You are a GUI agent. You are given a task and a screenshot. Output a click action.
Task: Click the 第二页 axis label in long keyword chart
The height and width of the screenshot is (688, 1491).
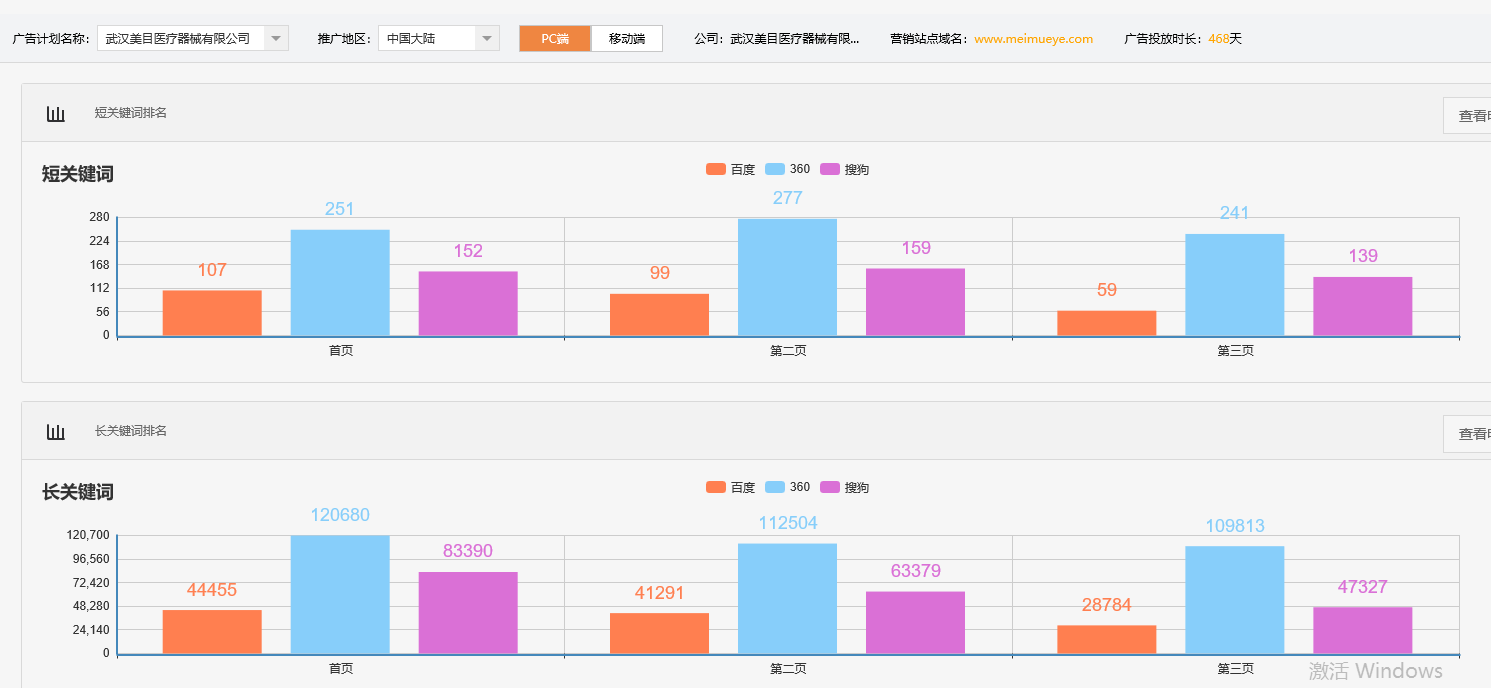787,668
